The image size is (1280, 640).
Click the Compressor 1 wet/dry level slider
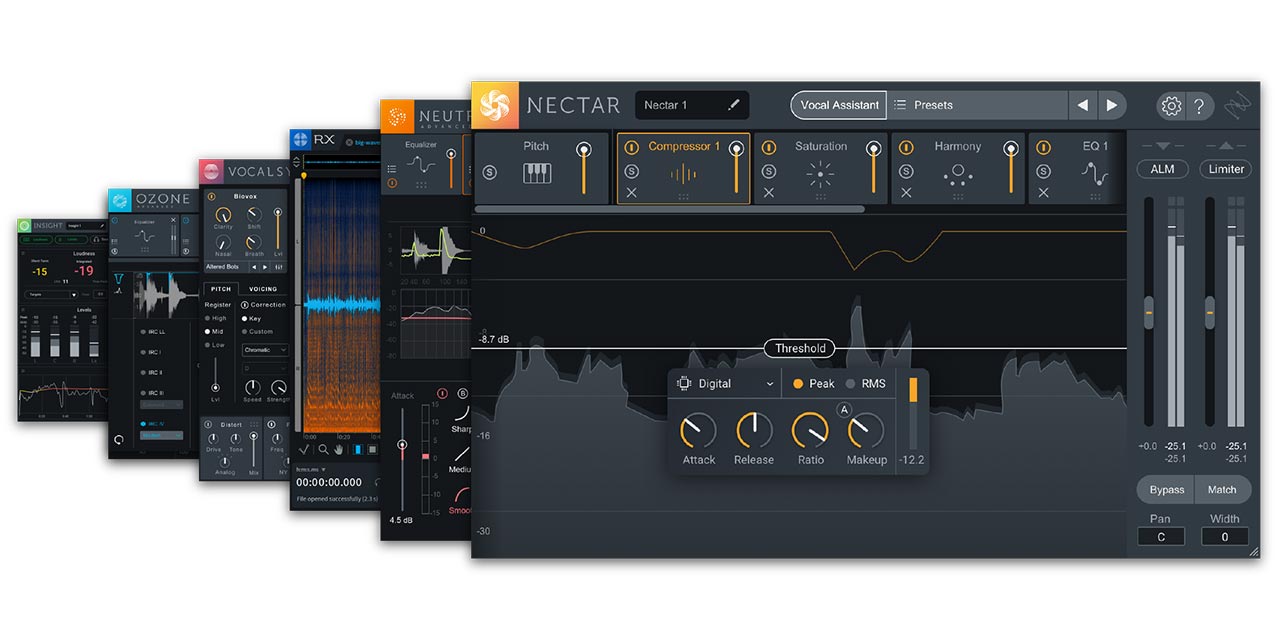coord(737,168)
